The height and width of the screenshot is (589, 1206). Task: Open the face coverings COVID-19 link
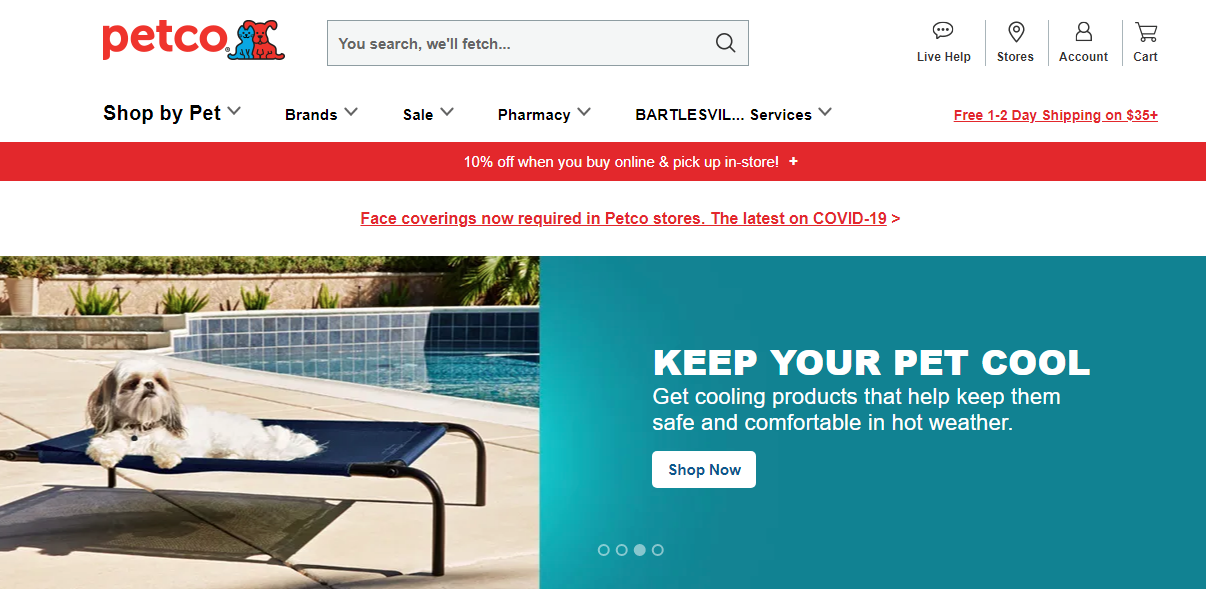624,218
